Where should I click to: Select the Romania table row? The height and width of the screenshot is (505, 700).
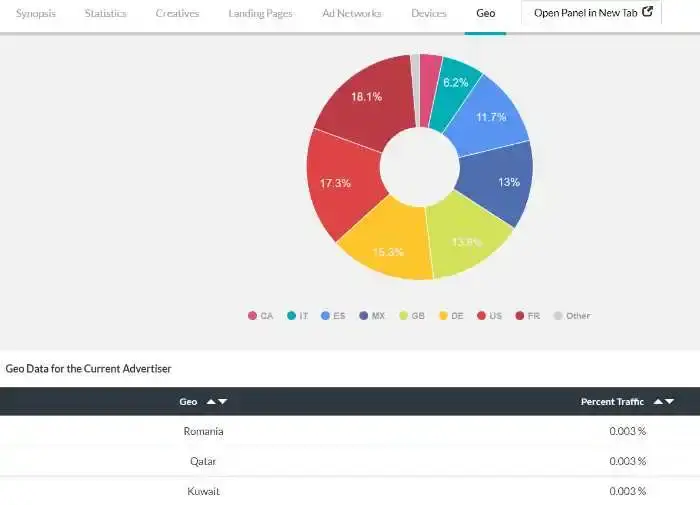click(350, 431)
